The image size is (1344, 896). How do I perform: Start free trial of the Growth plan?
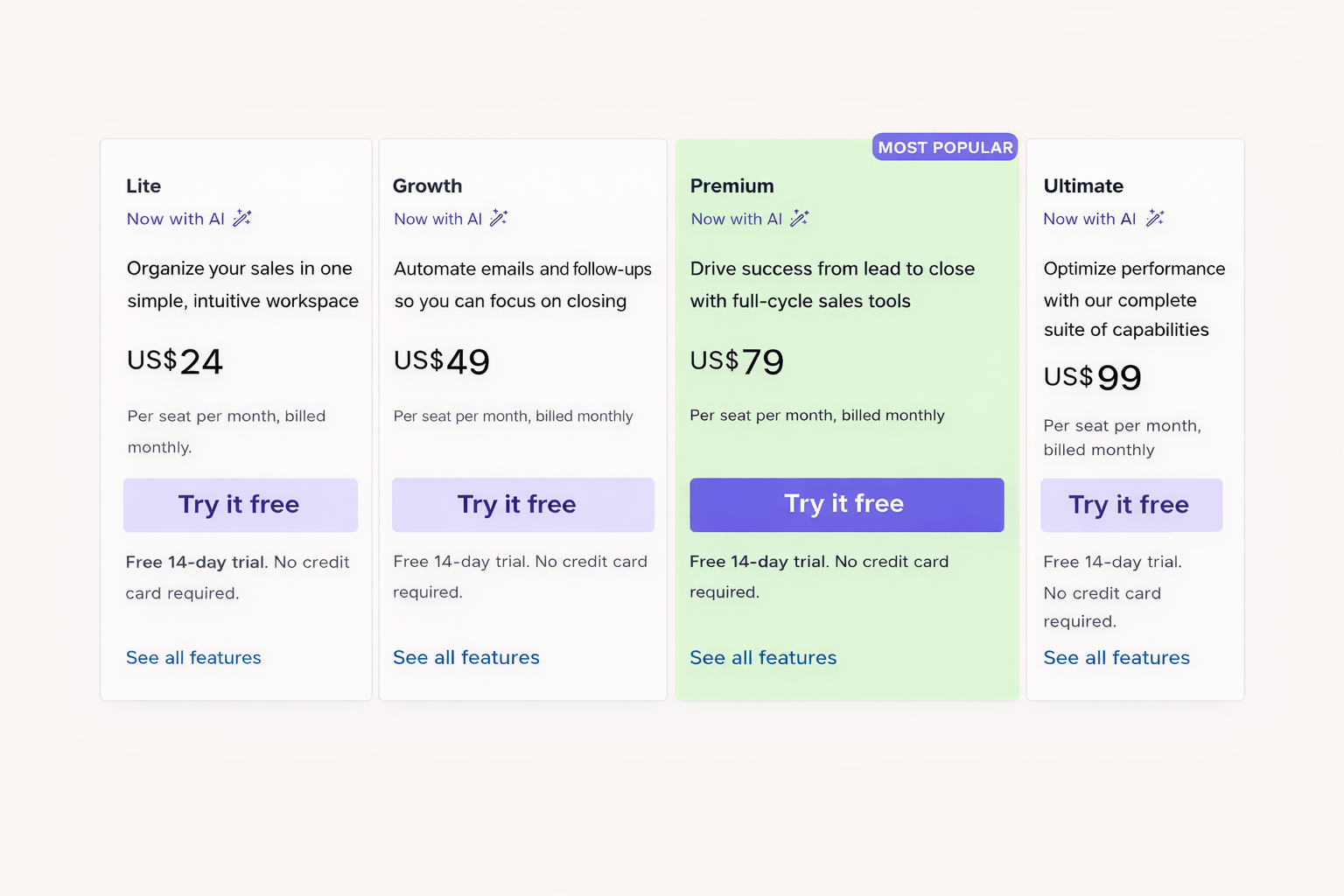(522, 505)
